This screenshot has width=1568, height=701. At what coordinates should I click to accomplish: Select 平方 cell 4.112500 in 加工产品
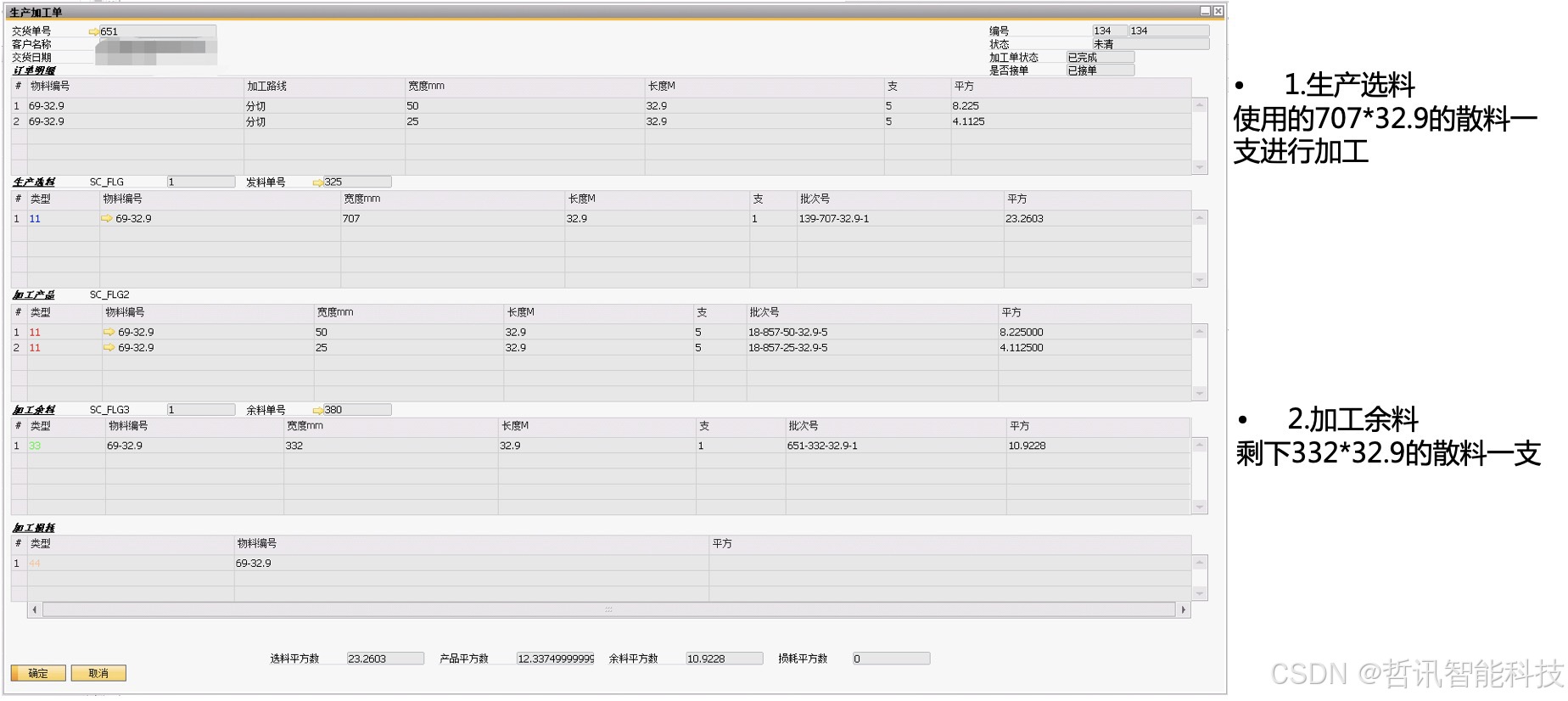(x=1095, y=348)
